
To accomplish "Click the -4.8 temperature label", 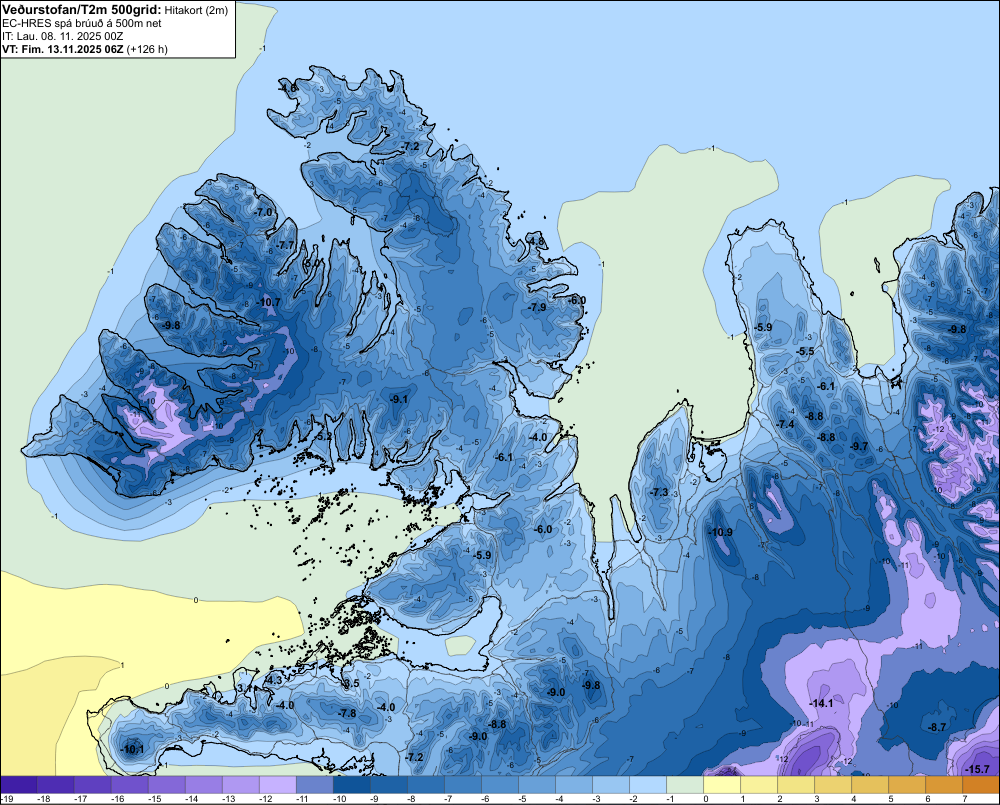I will (x=537, y=242).
